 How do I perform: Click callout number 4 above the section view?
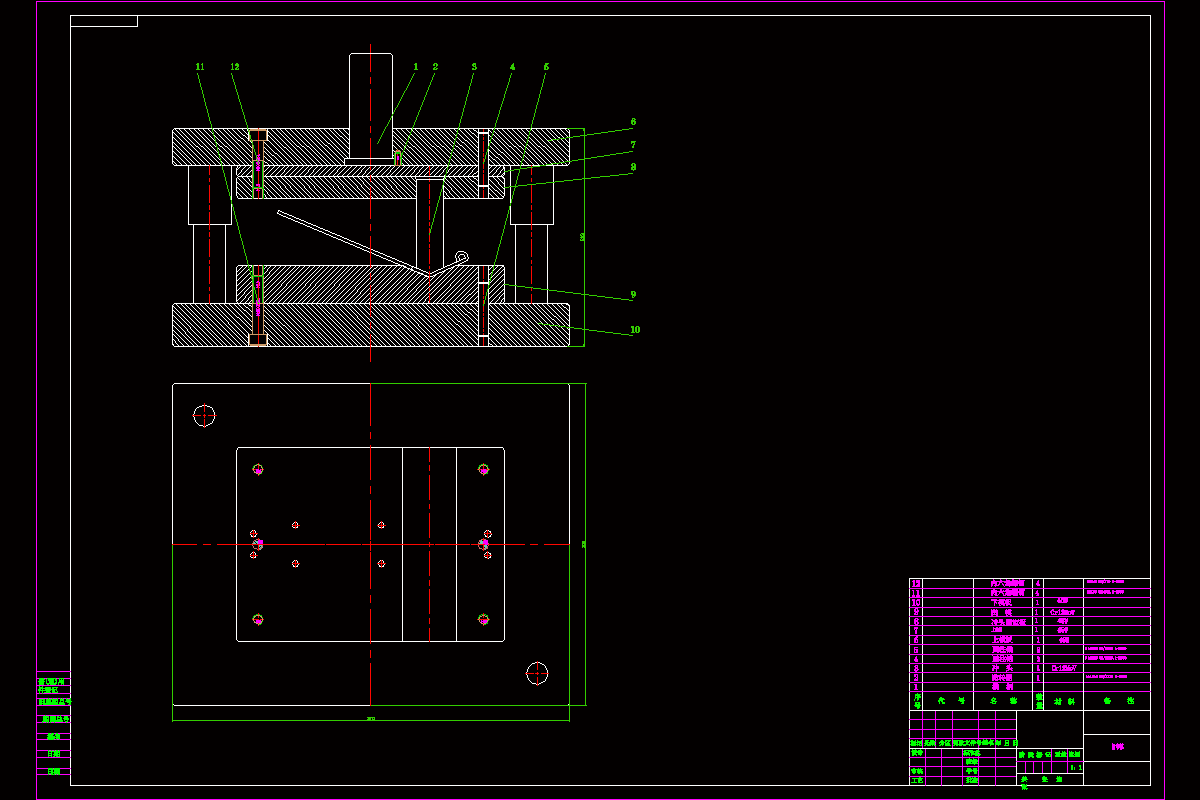512,67
